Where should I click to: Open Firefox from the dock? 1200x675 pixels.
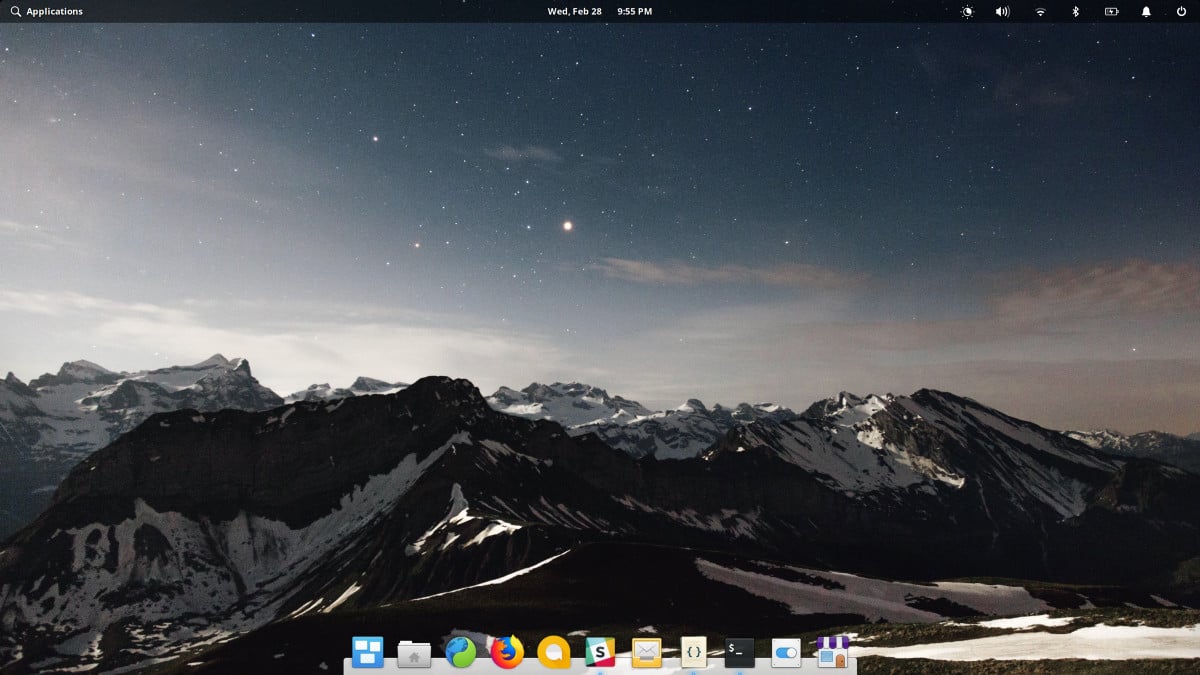pyautogui.click(x=507, y=655)
